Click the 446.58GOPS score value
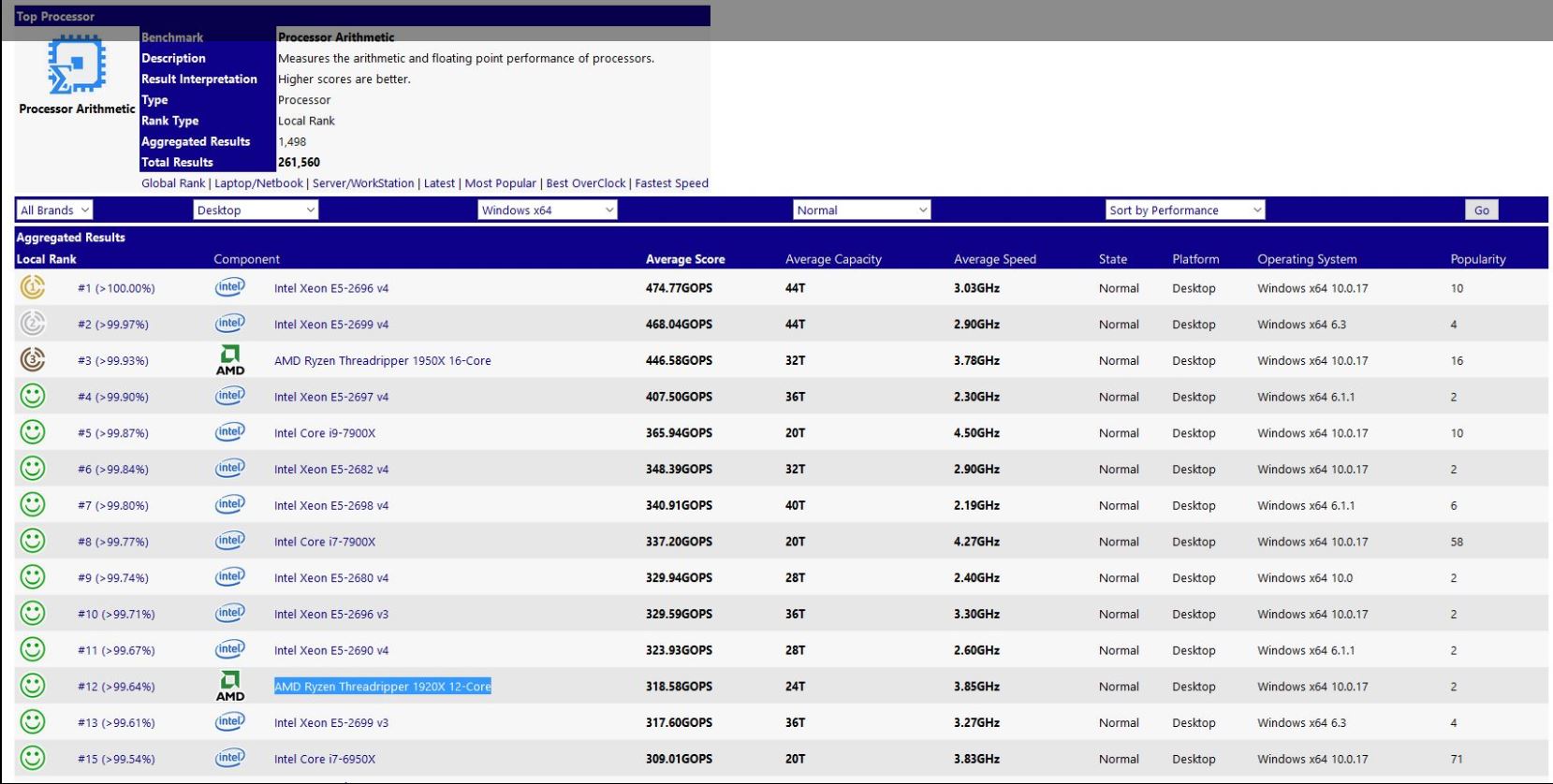The image size is (1553, 784). (679, 360)
